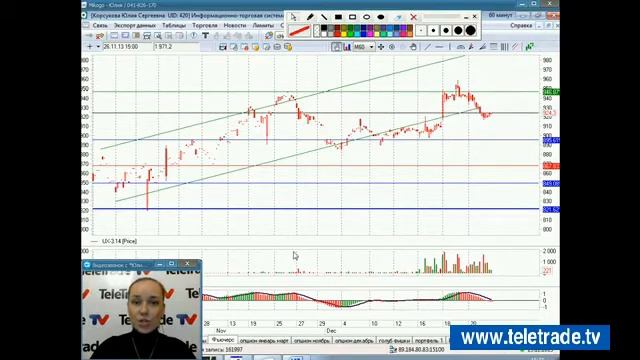The image size is (640, 360).
Task: Click the bar chart style icon
Action: 347,47
